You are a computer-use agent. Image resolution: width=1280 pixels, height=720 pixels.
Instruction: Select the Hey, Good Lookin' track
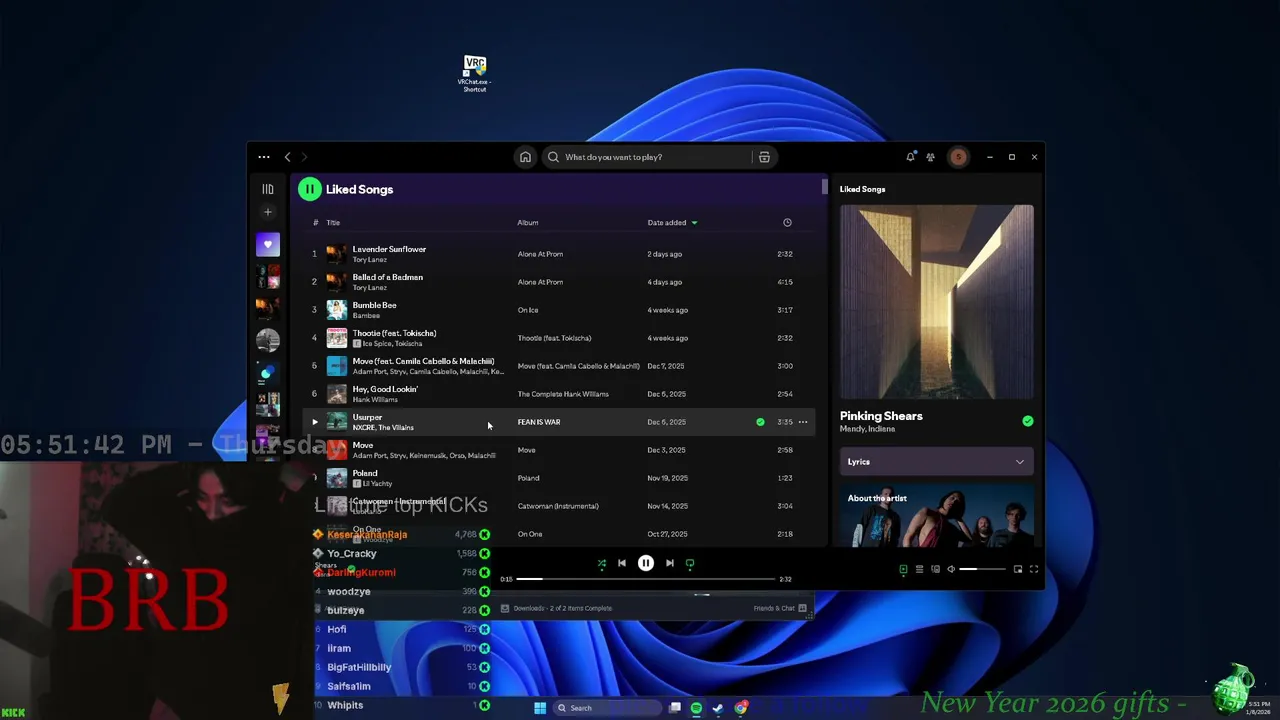point(560,394)
